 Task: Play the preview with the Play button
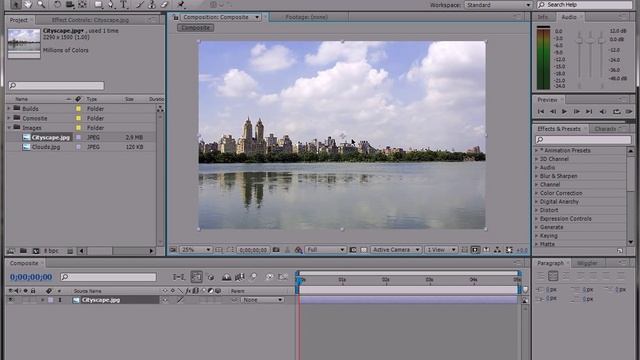pyautogui.click(x=564, y=111)
